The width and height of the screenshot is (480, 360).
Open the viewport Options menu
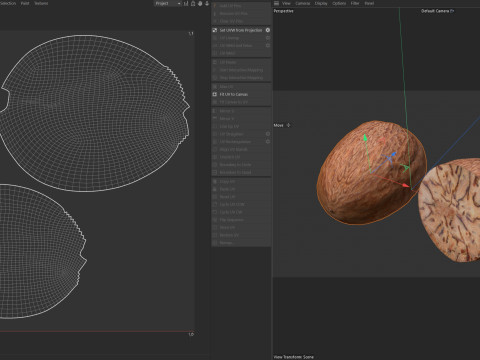[x=339, y=3]
